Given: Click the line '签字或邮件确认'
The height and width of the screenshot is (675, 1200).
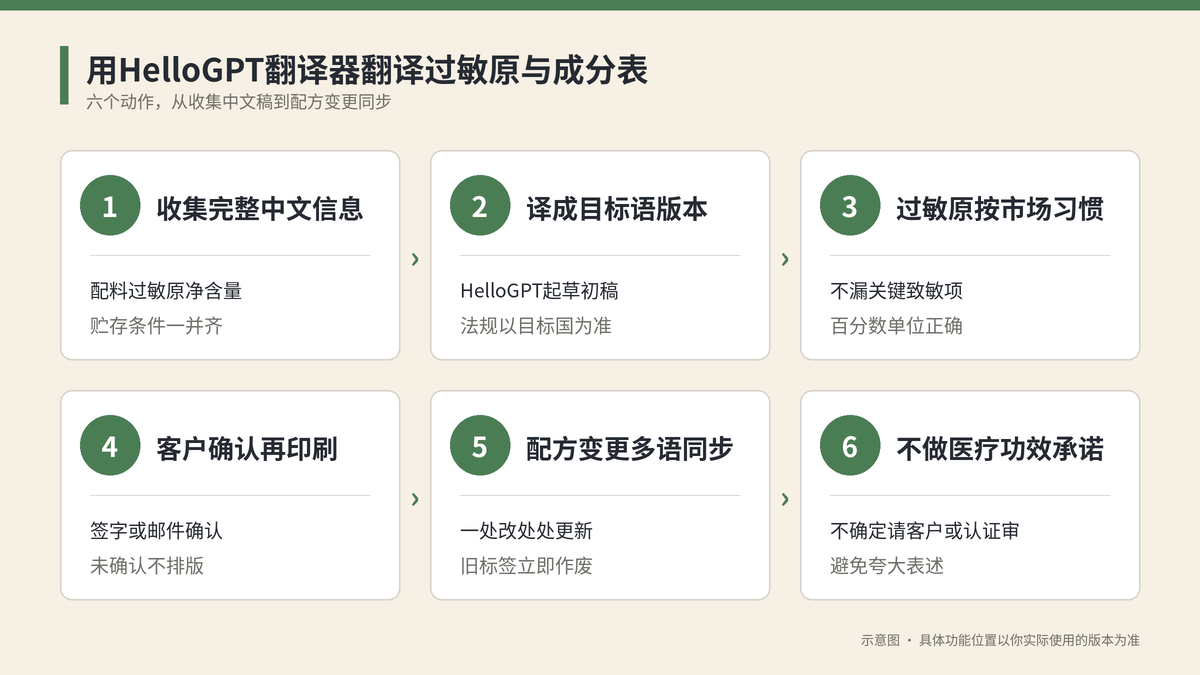Looking at the screenshot, I should tap(156, 531).
